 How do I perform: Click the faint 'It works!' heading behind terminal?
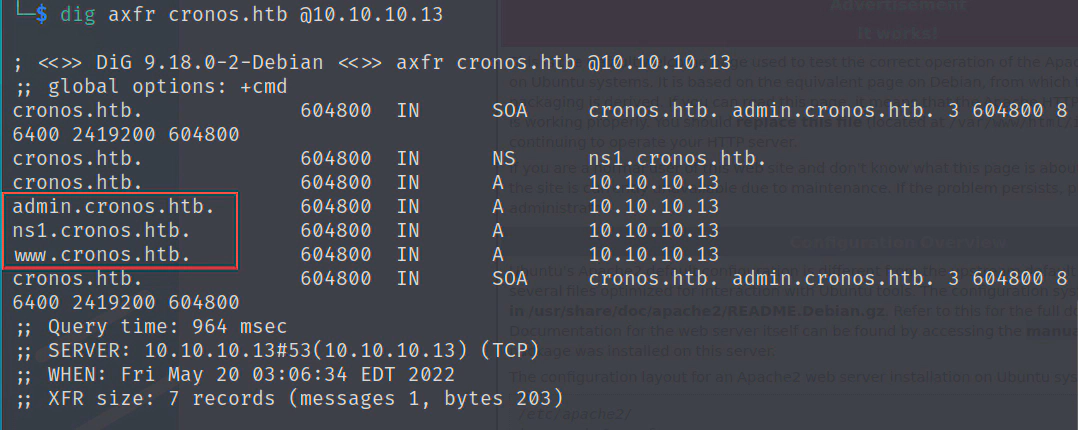[x=896, y=32]
